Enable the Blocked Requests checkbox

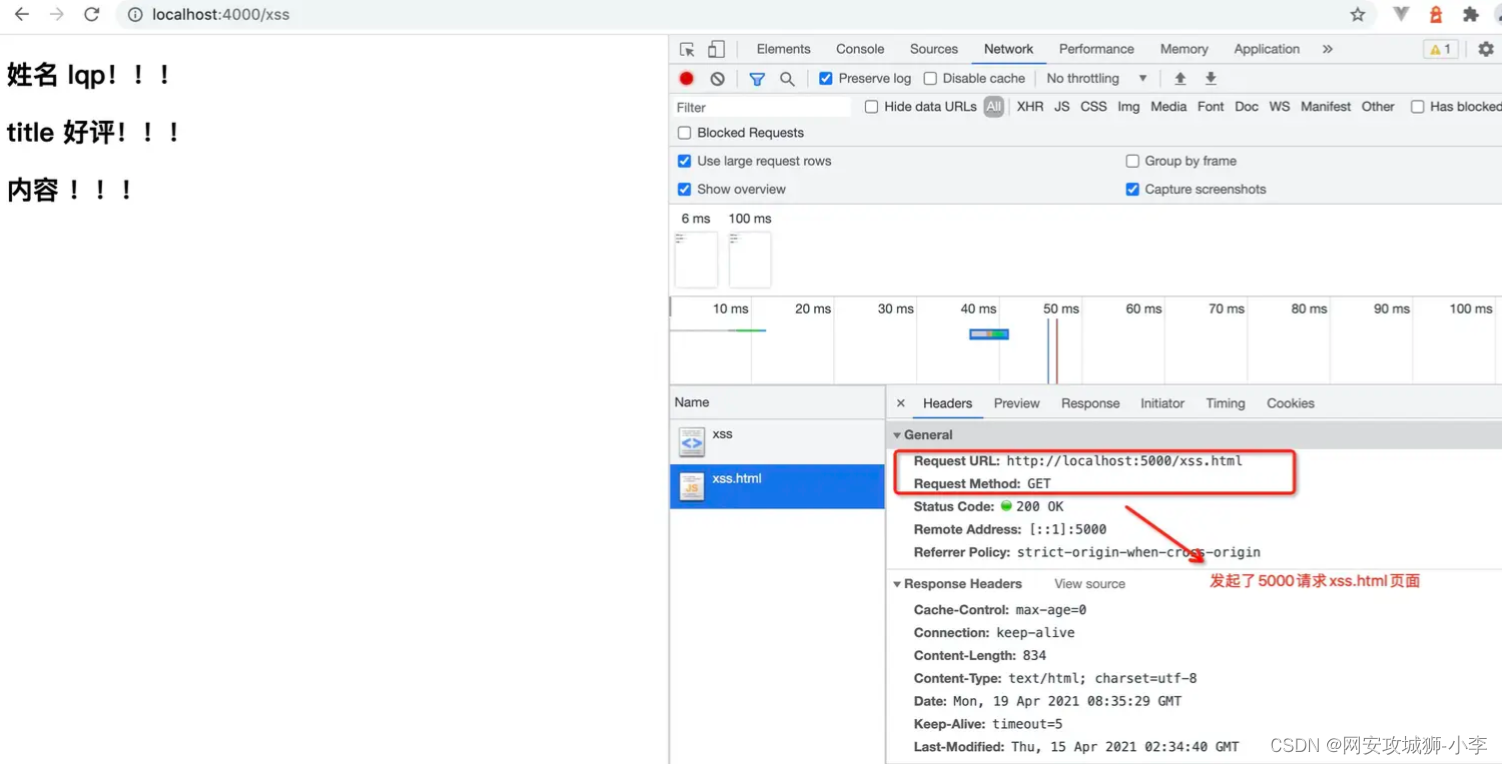click(x=684, y=132)
